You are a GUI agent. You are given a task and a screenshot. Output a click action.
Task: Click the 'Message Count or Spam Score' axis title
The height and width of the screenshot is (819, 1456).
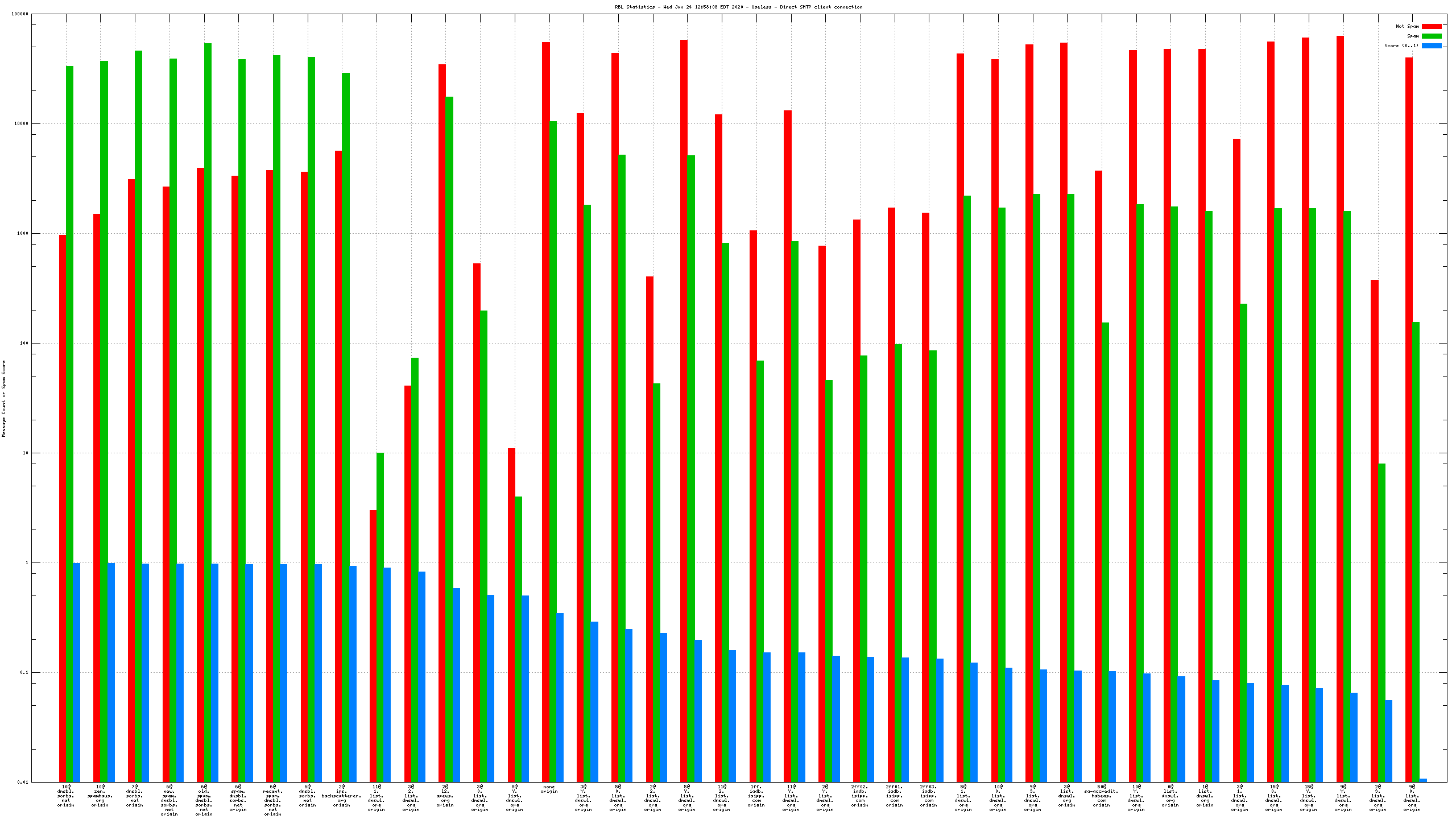click(x=4, y=398)
